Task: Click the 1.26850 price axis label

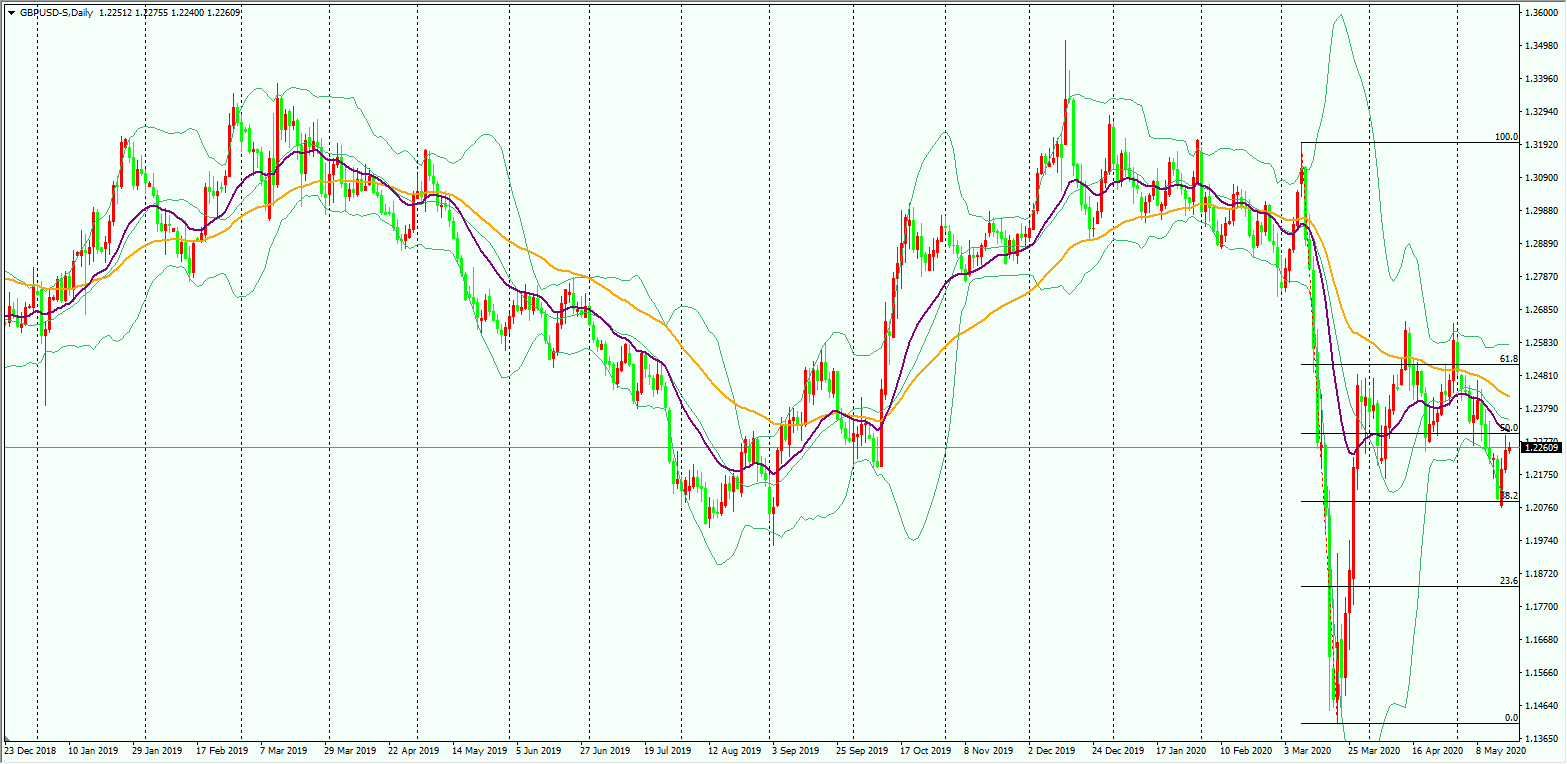Action: 1541,310
